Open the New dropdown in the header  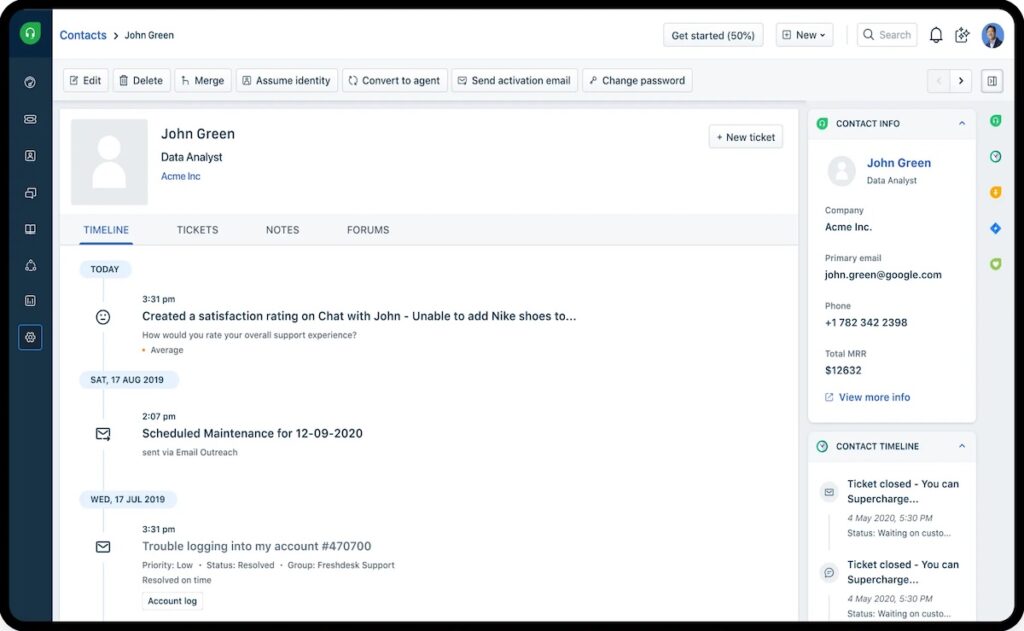coord(804,34)
